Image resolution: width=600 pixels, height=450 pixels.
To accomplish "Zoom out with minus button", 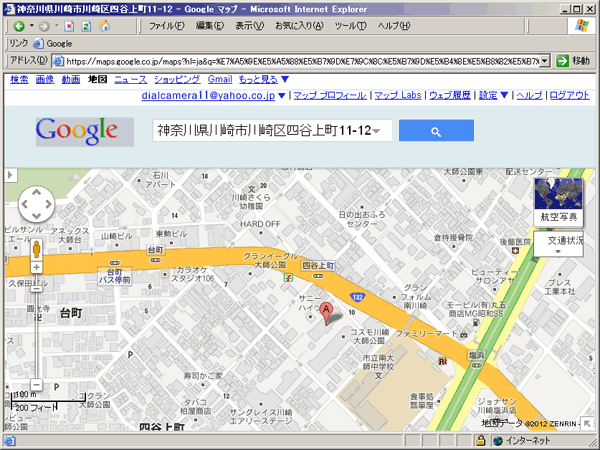I will click(x=36, y=384).
